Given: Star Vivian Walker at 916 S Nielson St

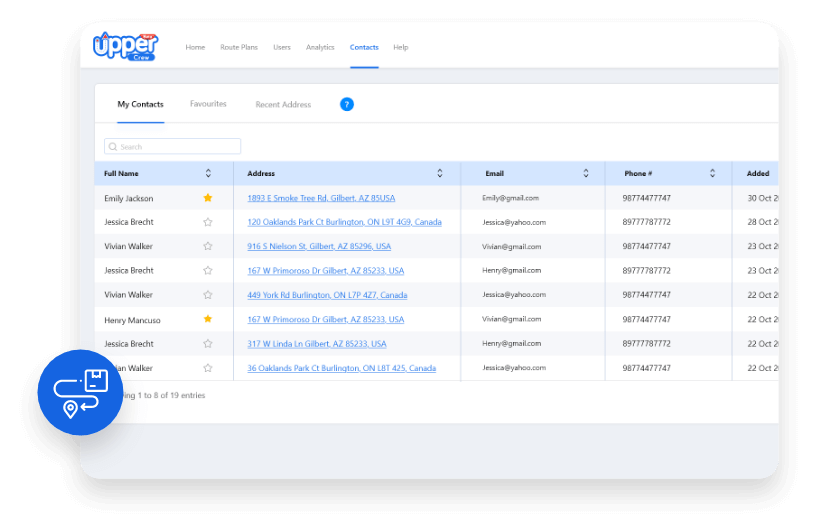Looking at the screenshot, I should (208, 246).
